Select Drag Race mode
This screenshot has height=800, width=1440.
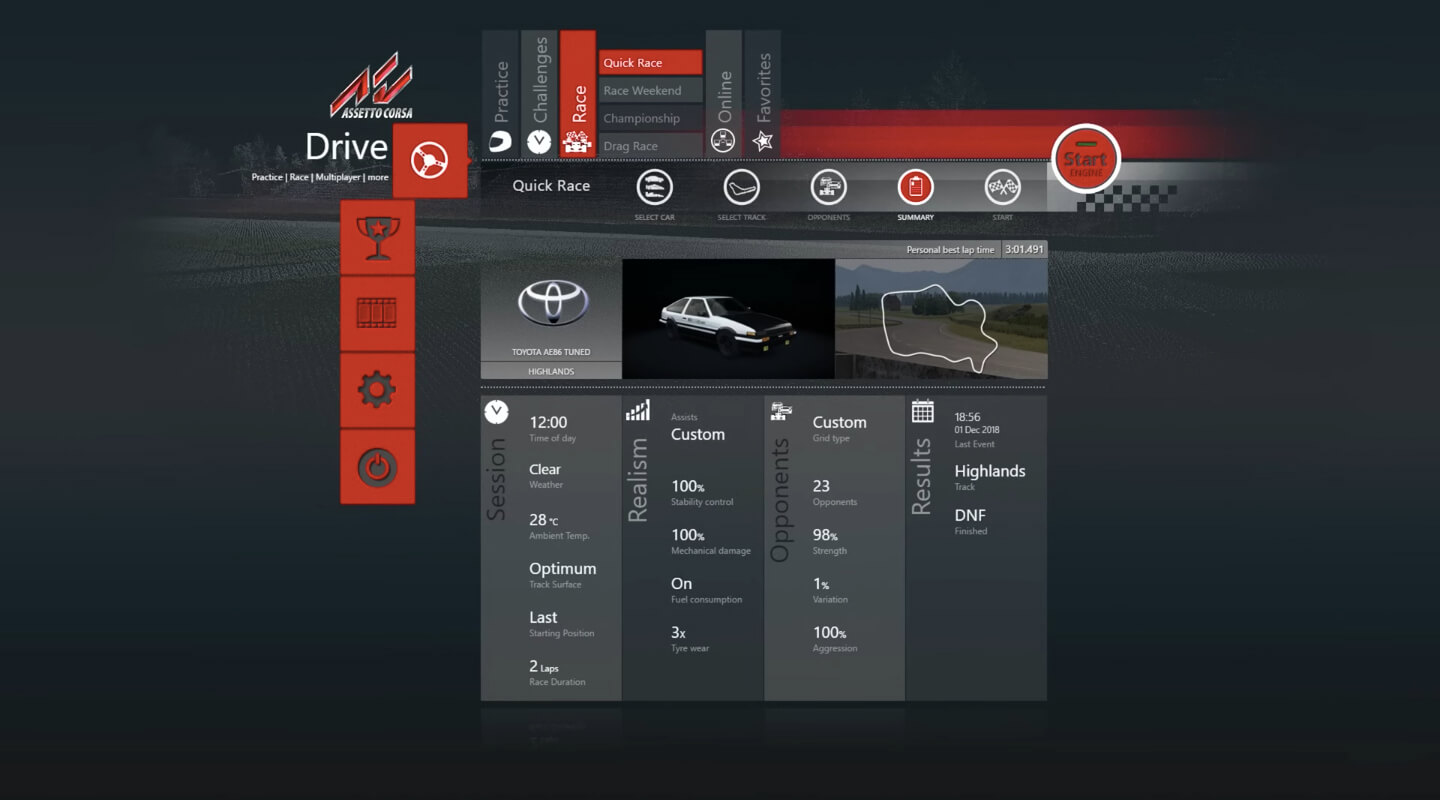pyautogui.click(x=650, y=146)
